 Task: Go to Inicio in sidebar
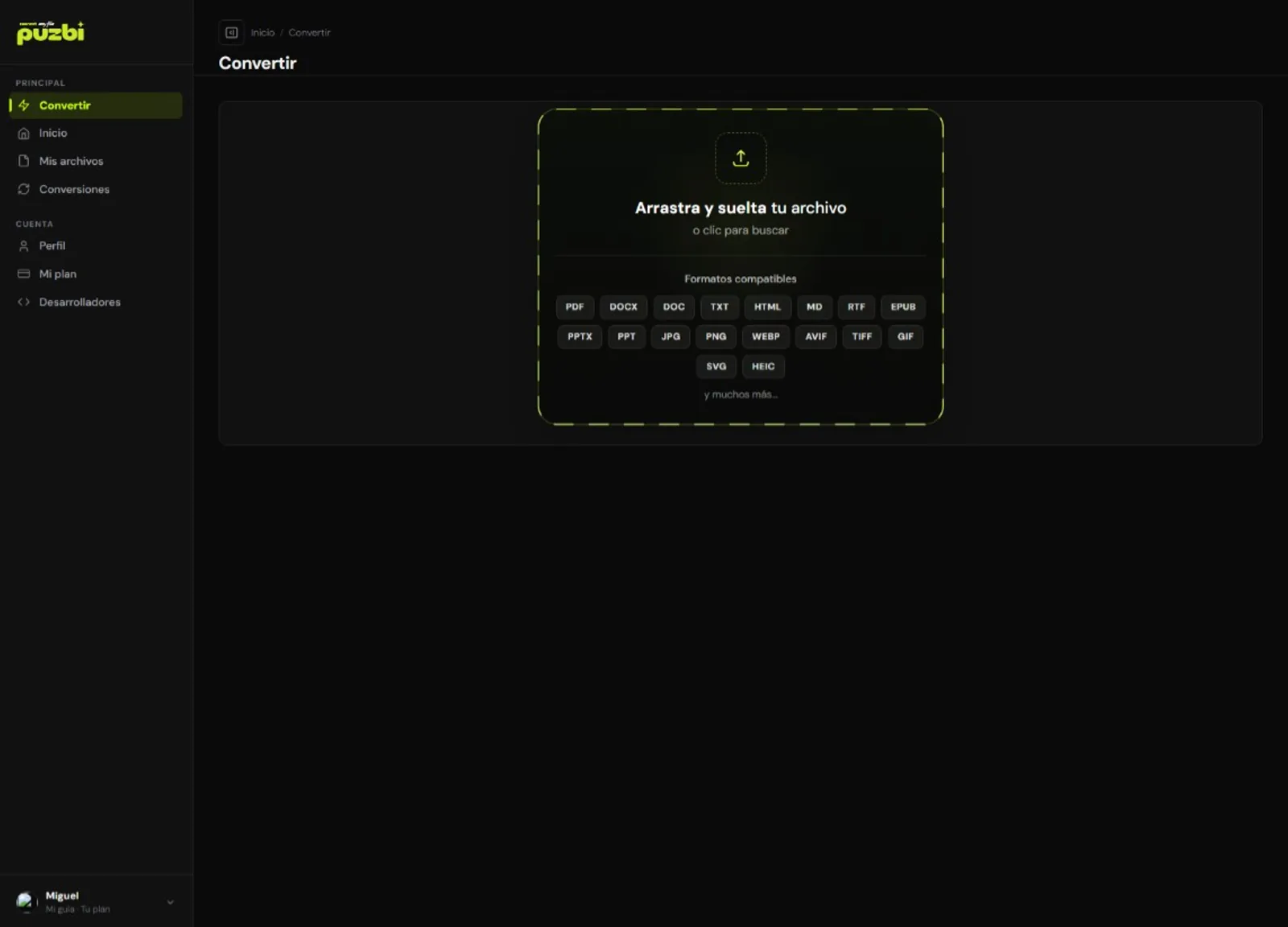(96, 134)
